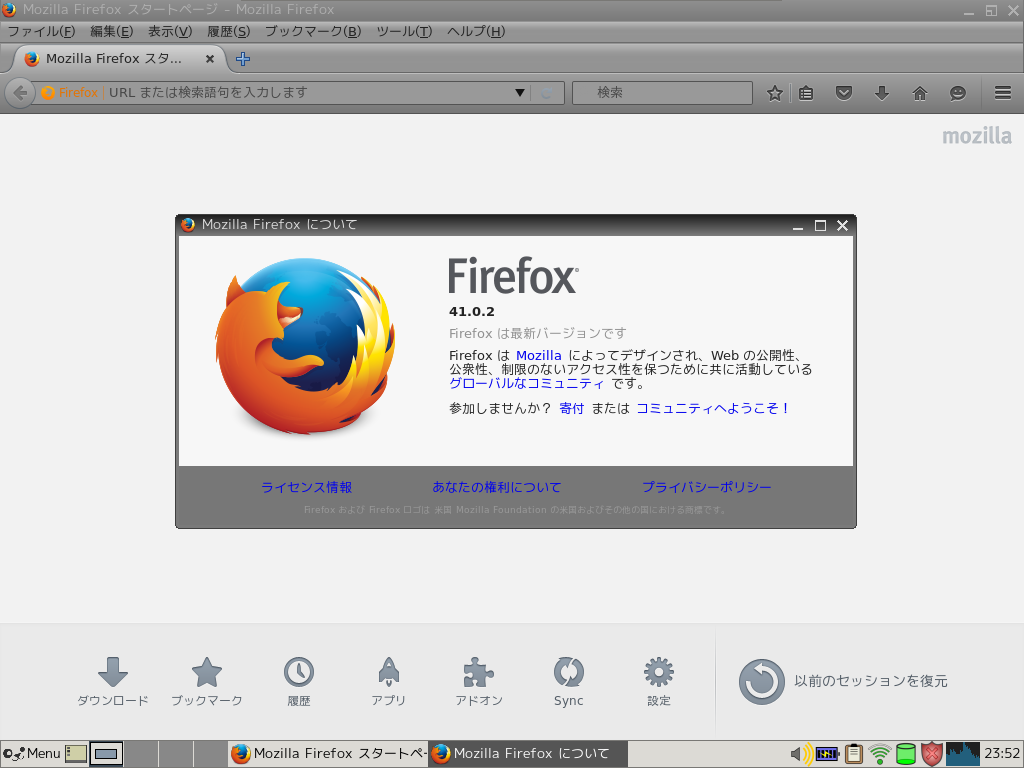The height and width of the screenshot is (768, 1024).
Task: Click the CPU load graph tray icon
Action: pyautogui.click(x=963, y=754)
